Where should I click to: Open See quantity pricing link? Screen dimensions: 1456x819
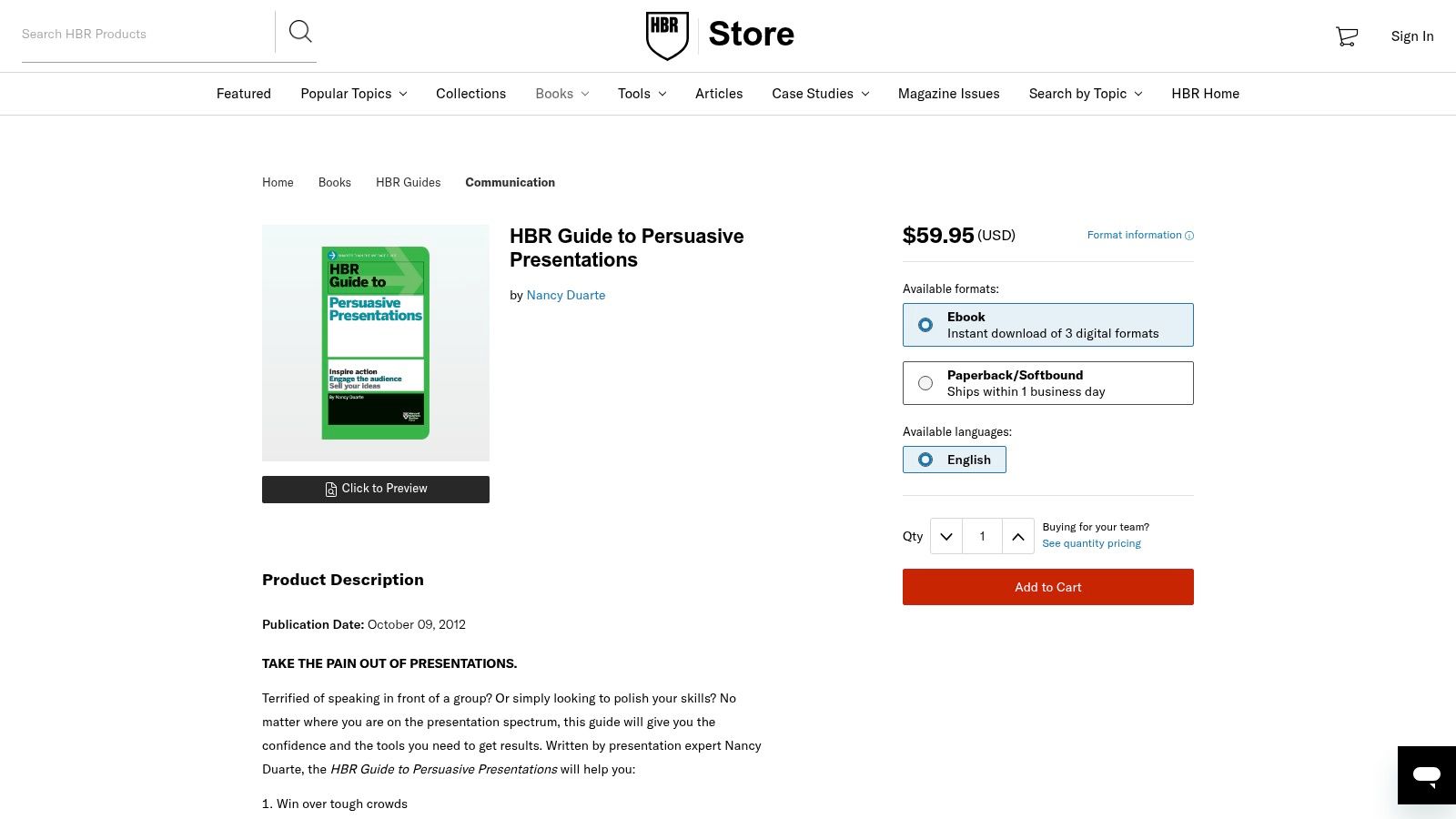click(1091, 543)
